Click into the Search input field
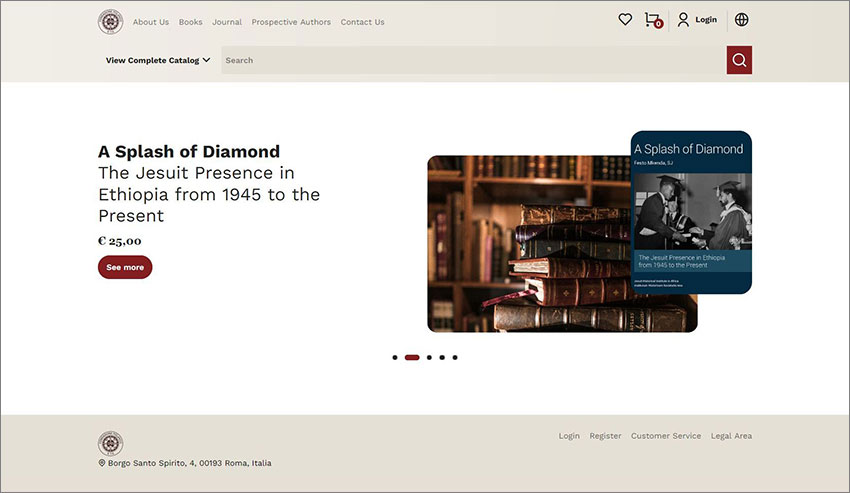This screenshot has width=850, height=493. click(470, 60)
